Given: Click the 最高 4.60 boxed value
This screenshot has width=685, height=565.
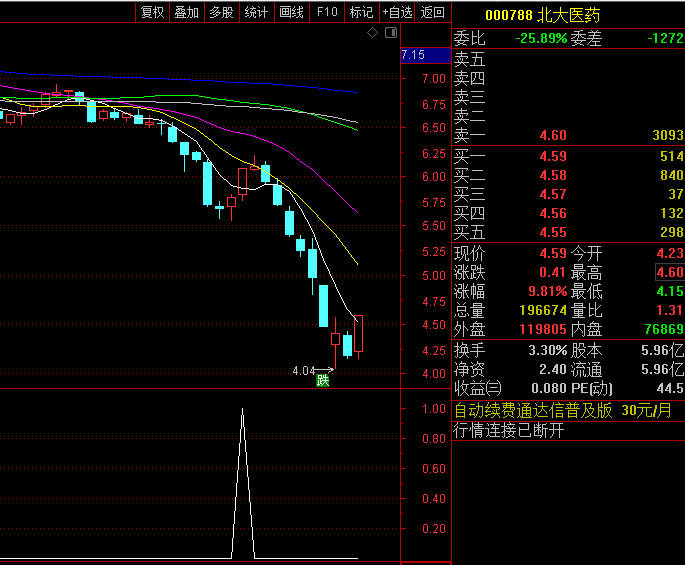Looking at the screenshot, I should click(x=670, y=272).
